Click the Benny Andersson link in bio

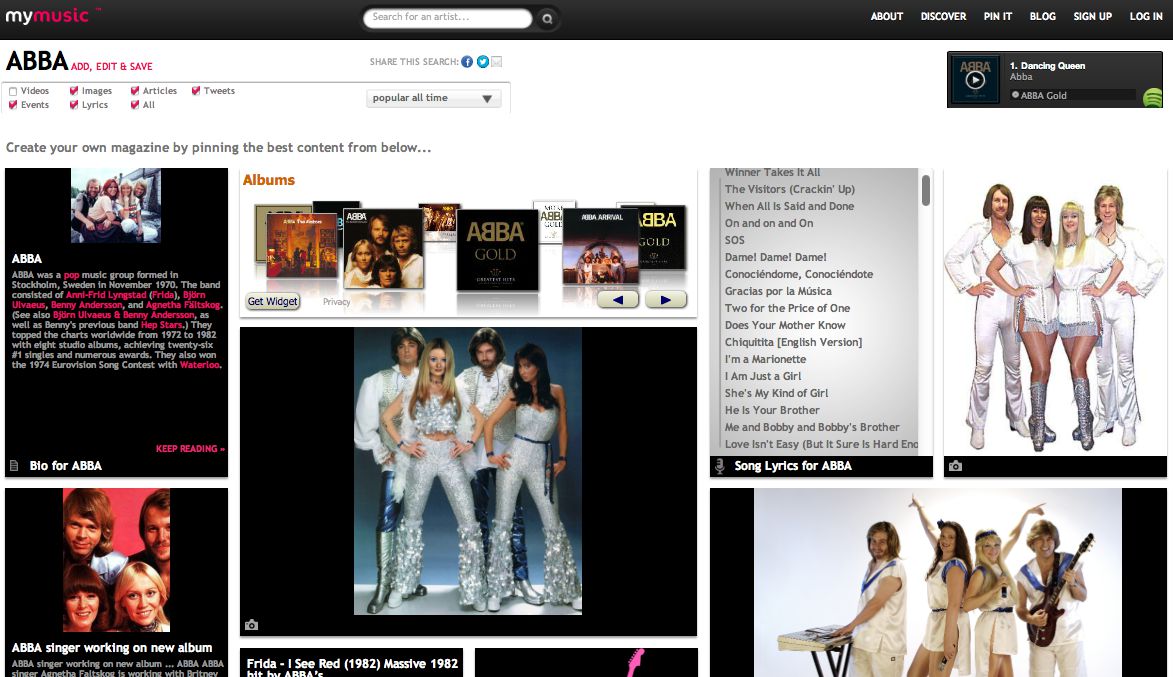pos(87,305)
